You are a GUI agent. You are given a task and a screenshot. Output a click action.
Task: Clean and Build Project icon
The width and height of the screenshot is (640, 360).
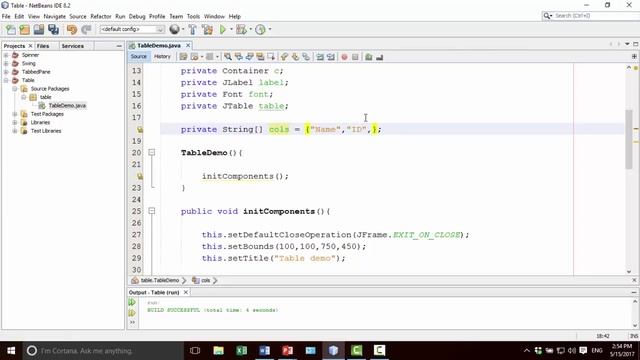[207, 29]
